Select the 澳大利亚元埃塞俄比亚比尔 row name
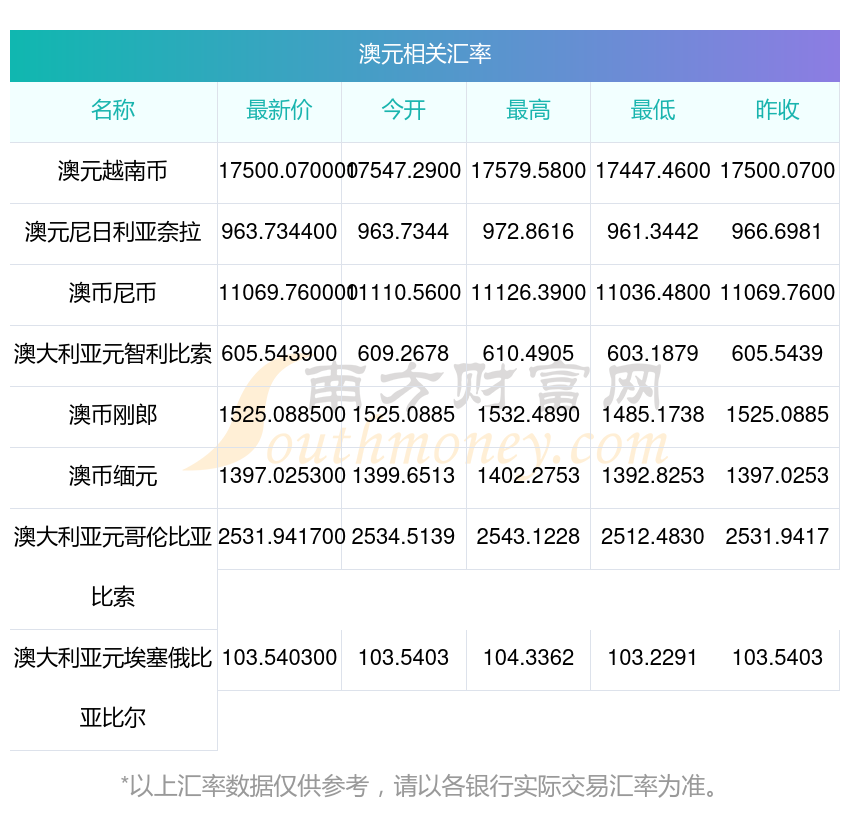The height and width of the screenshot is (817, 850). coord(113,687)
